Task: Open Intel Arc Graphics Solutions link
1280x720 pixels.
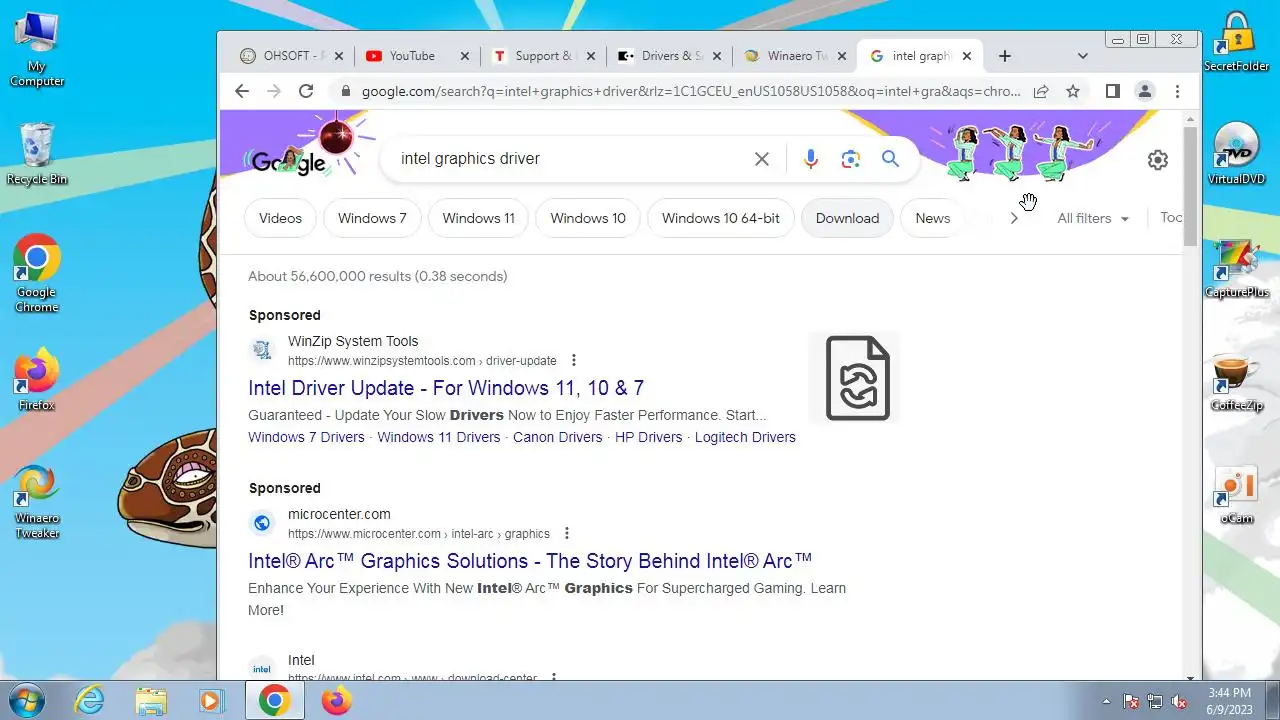Action: [530, 561]
